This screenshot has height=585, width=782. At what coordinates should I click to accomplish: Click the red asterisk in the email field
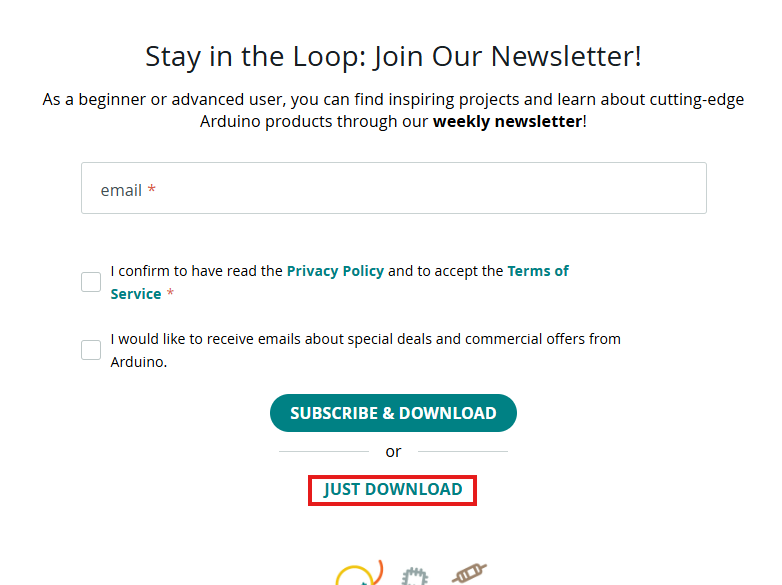152,190
